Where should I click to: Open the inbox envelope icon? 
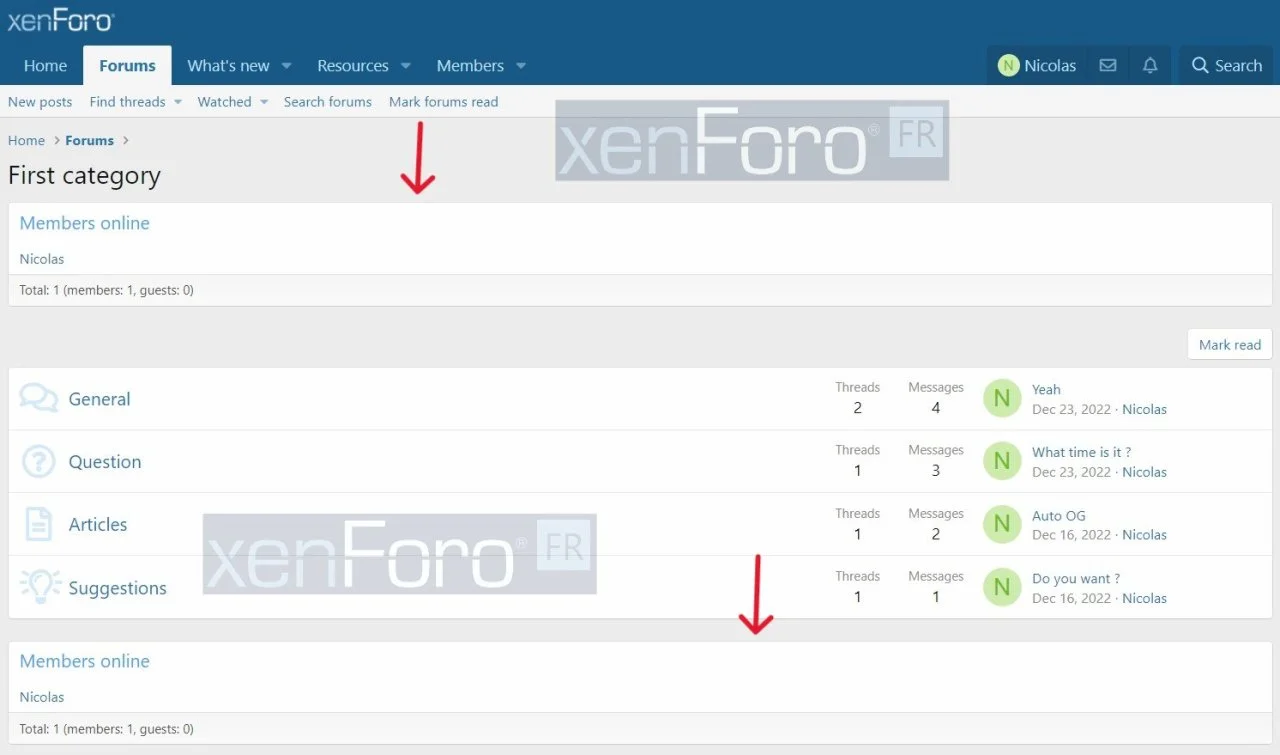coord(1107,66)
